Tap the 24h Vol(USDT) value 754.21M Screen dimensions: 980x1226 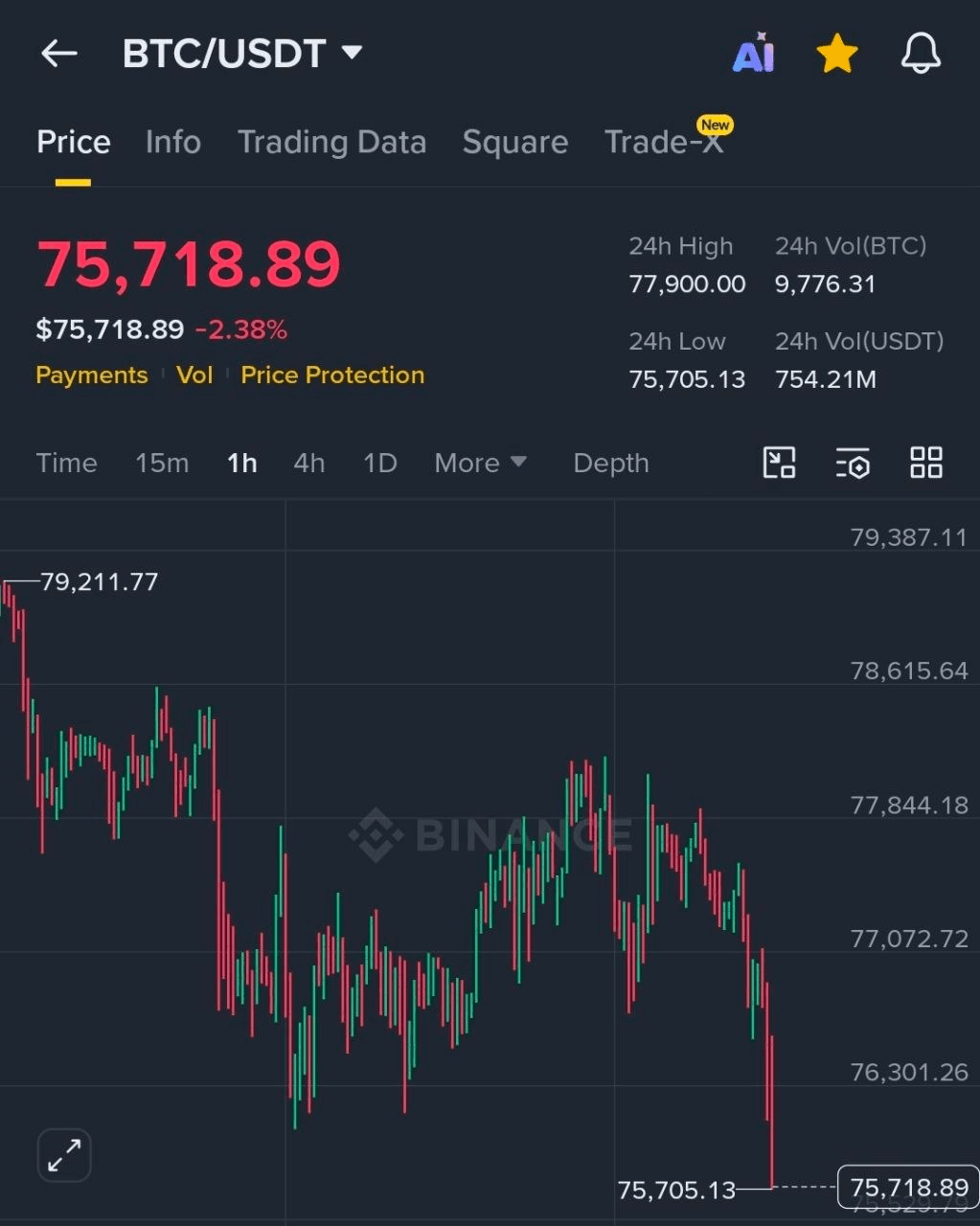pyautogui.click(x=826, y=379)
